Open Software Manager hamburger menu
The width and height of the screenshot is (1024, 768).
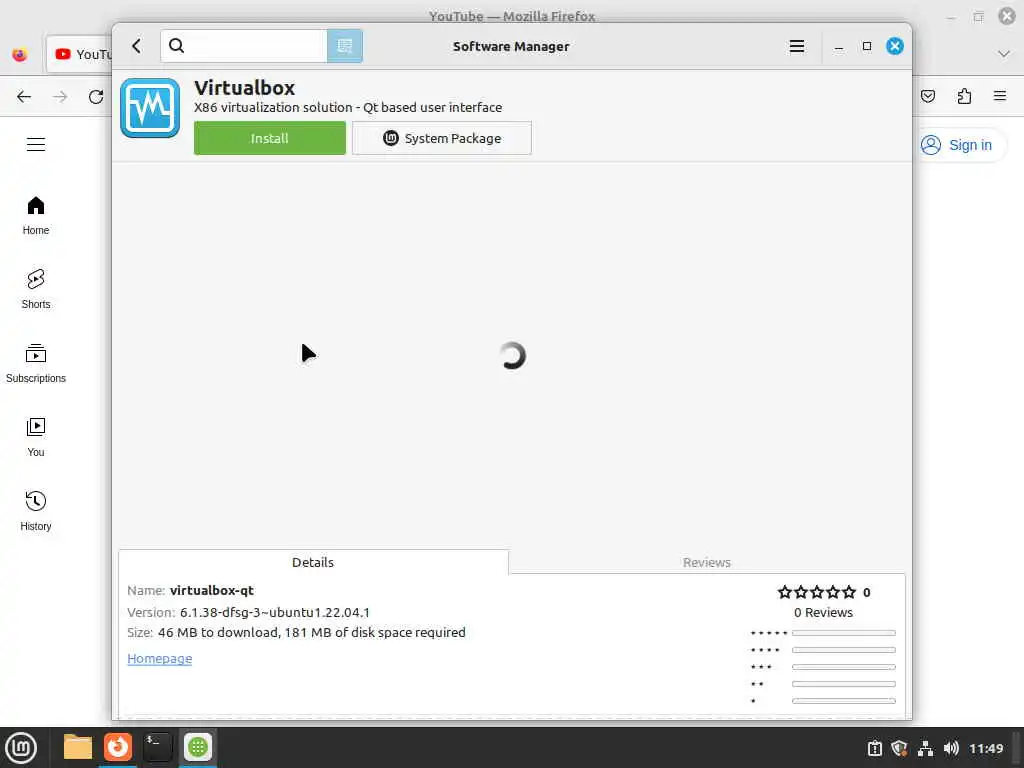[797, 46]
